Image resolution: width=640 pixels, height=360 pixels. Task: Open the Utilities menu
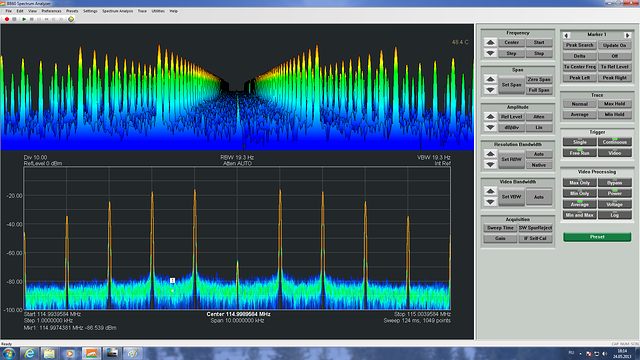[x=158, y=11]
